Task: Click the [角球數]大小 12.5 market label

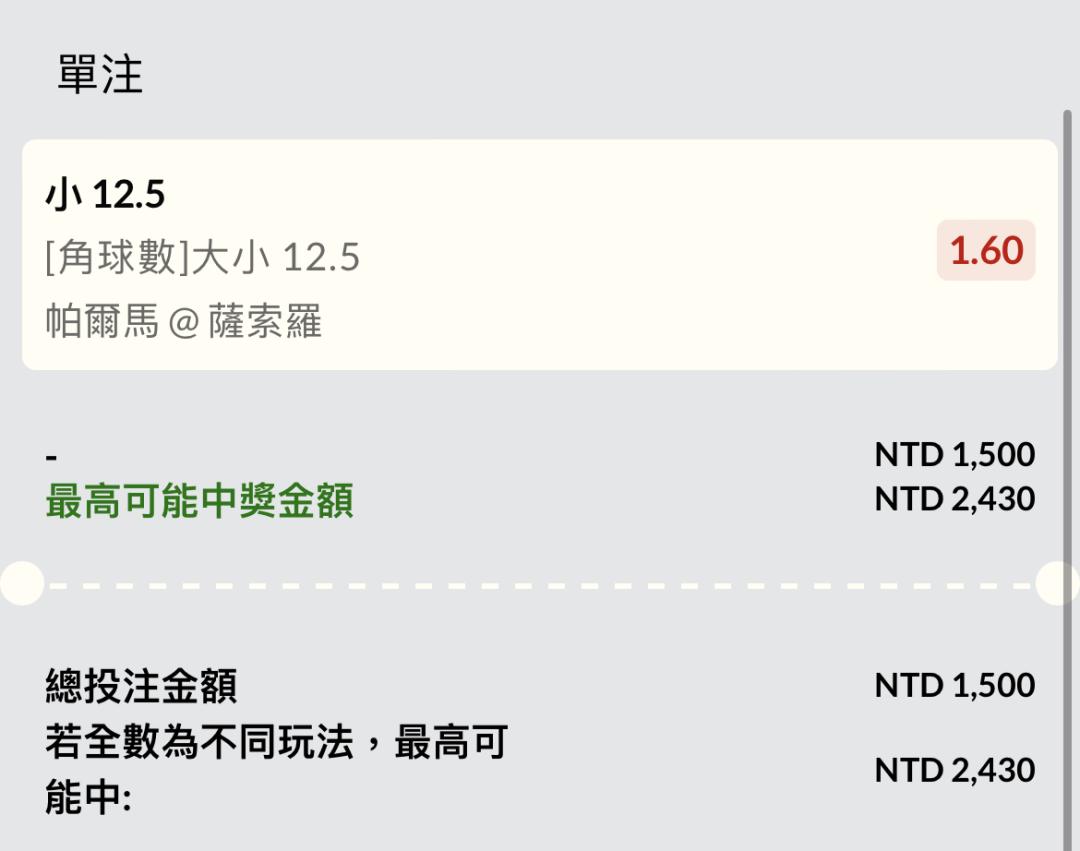Action: point(202,258)
